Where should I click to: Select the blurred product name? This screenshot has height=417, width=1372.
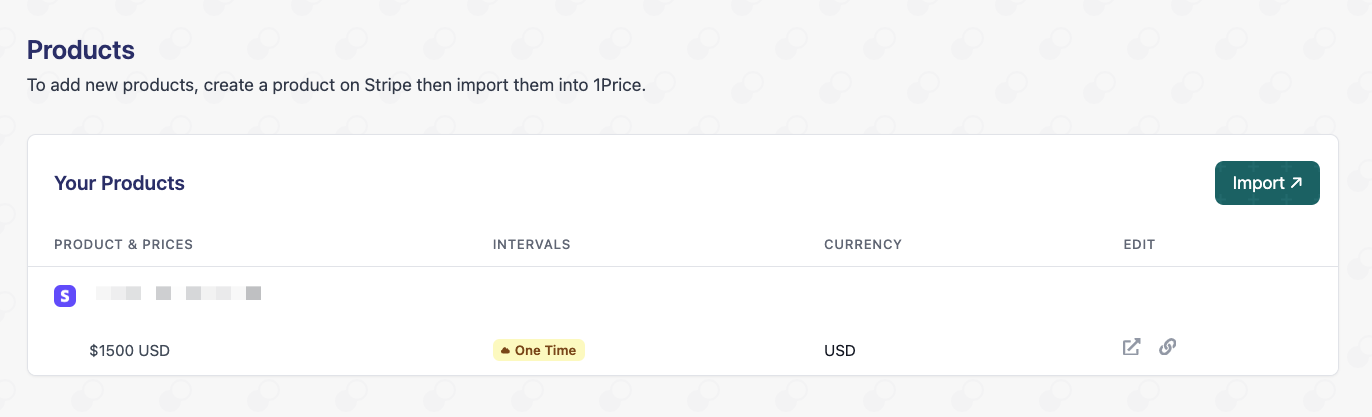[x=178, y=294]
